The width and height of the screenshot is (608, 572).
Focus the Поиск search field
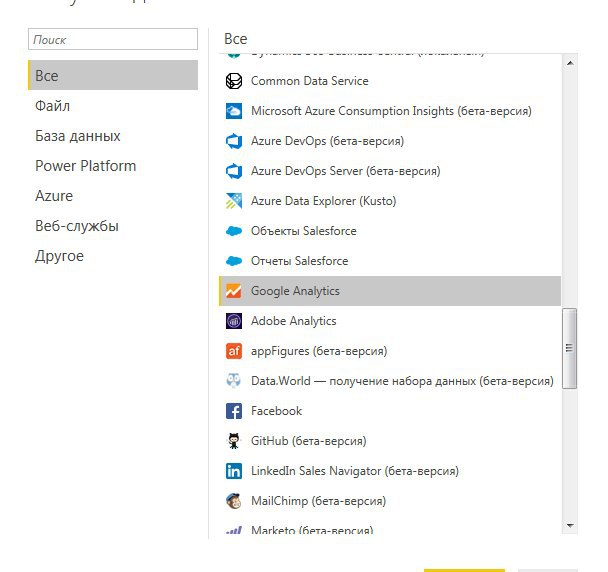point(113,39)
